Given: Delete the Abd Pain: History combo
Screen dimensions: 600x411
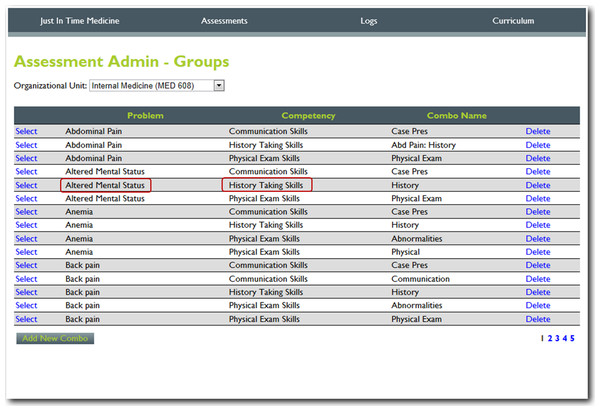Looking at the screenshot, I should pos(538,145).
